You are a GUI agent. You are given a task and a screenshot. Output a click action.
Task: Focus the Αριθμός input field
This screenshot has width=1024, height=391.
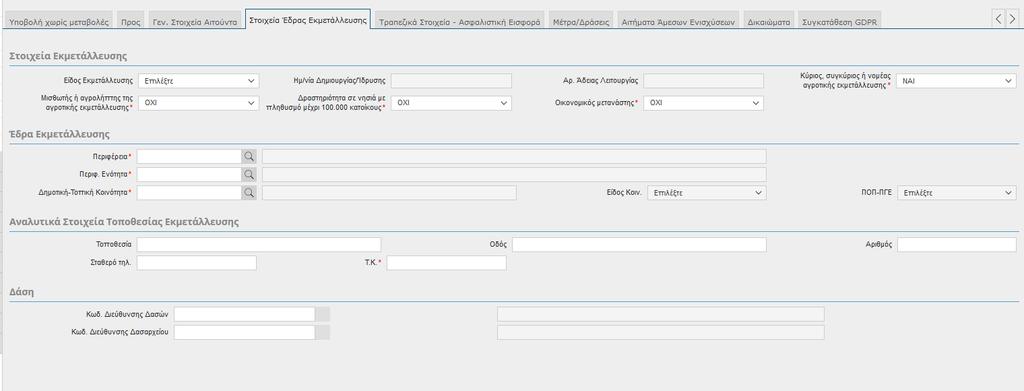click(x=957, y=245)
